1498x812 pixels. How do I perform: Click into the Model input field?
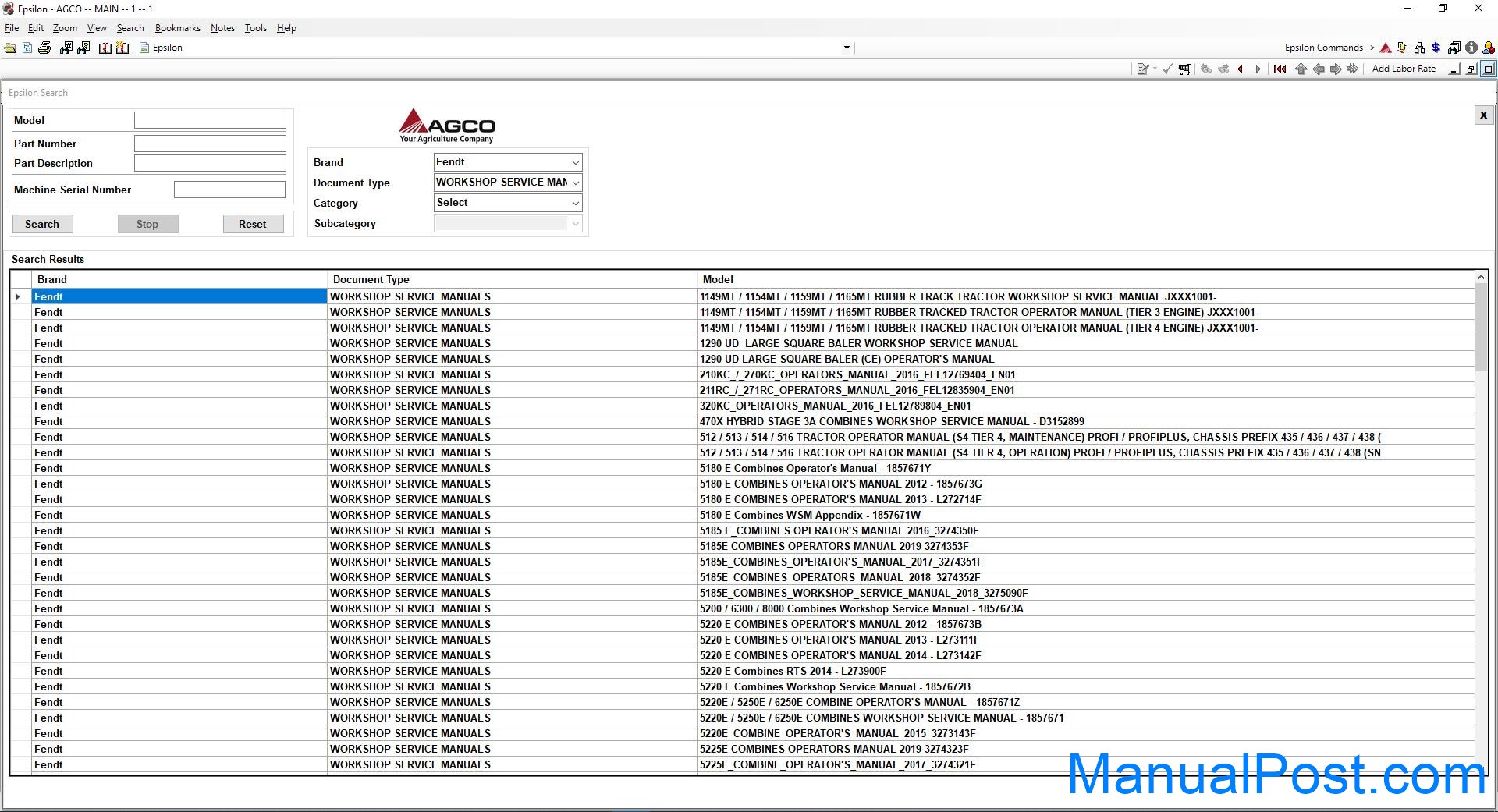(210, 120)
